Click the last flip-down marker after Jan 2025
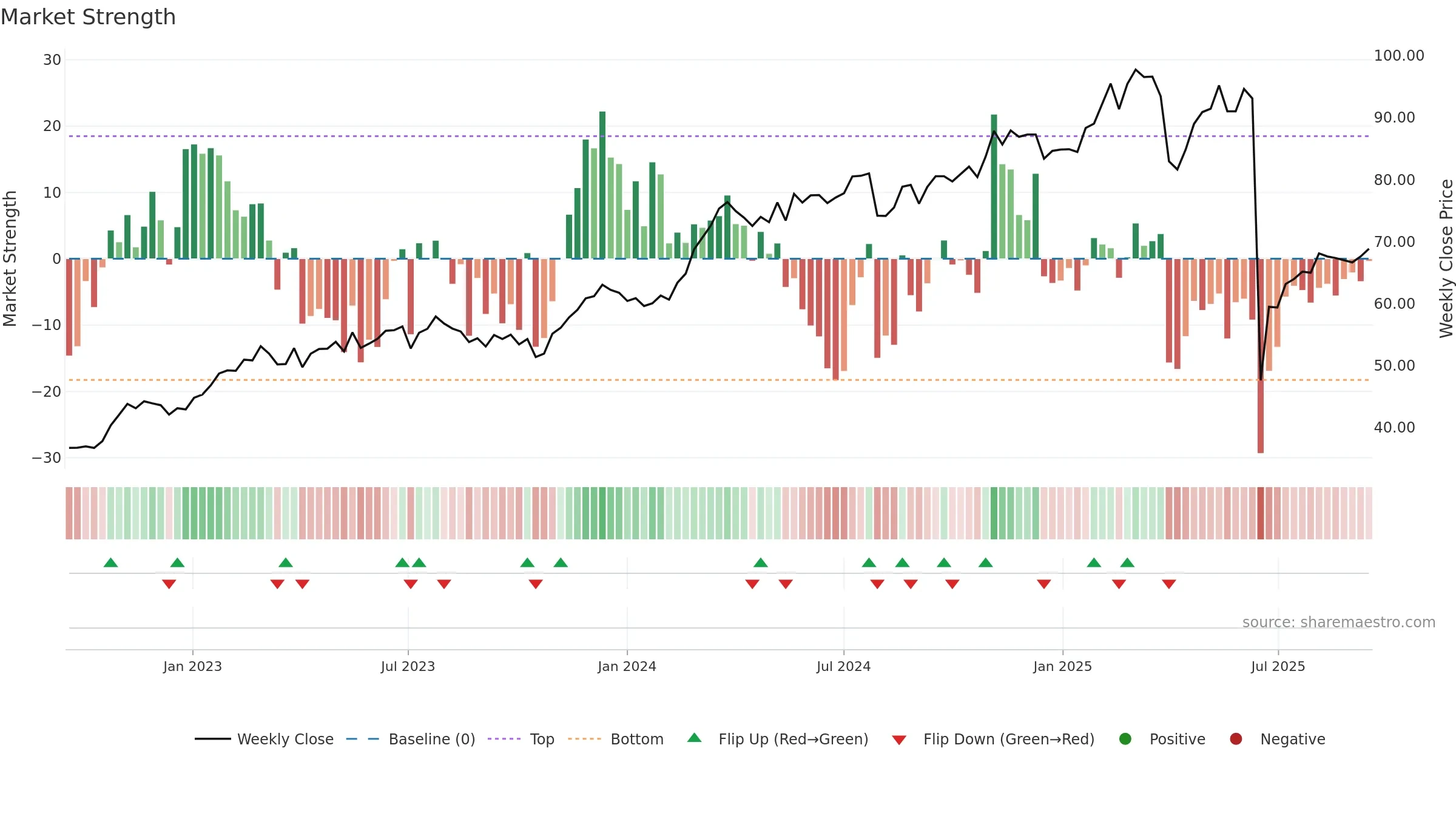The width and height of the screenshot is (1456, 819). (x=1169, y=584)
